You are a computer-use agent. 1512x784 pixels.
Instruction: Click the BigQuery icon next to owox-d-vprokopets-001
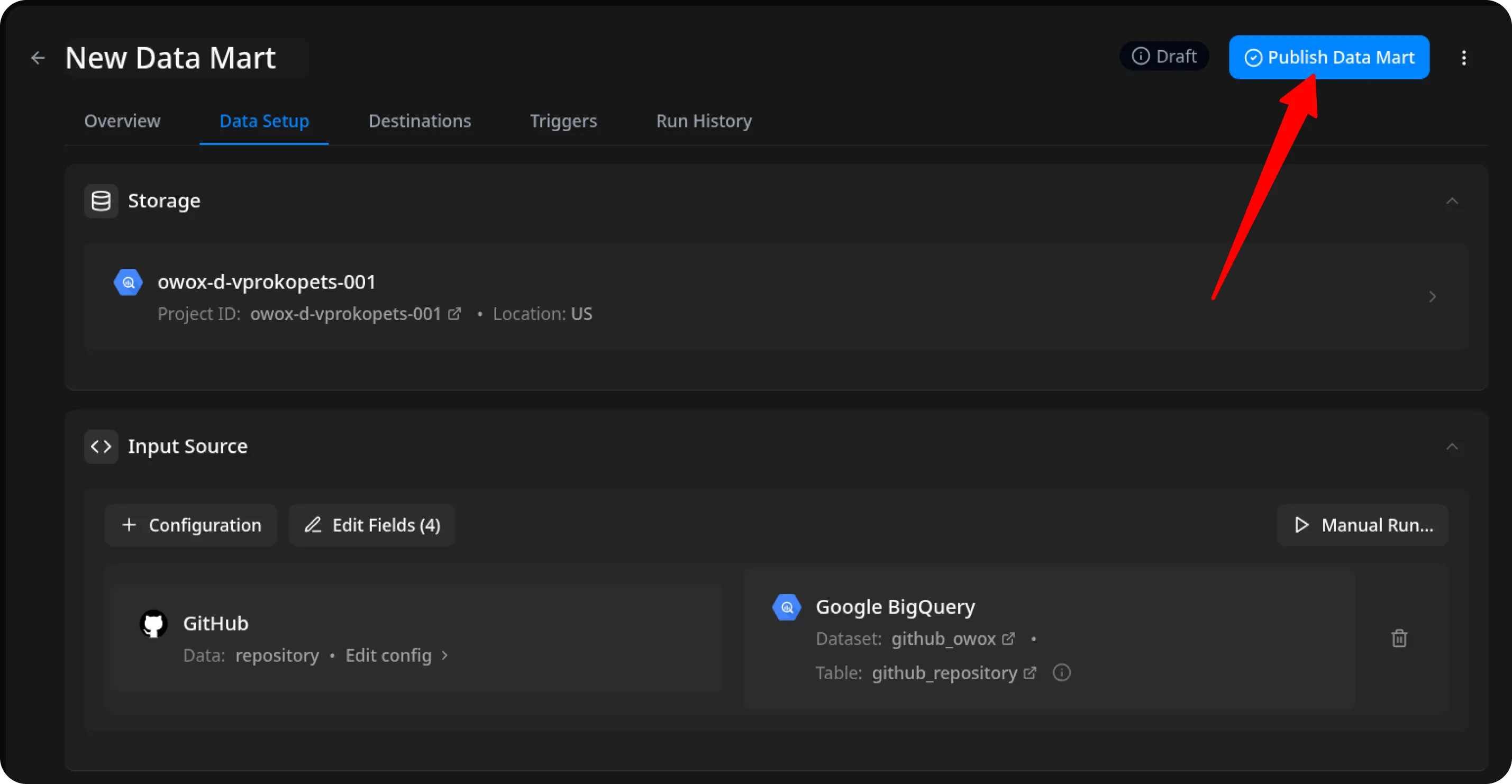128,281
